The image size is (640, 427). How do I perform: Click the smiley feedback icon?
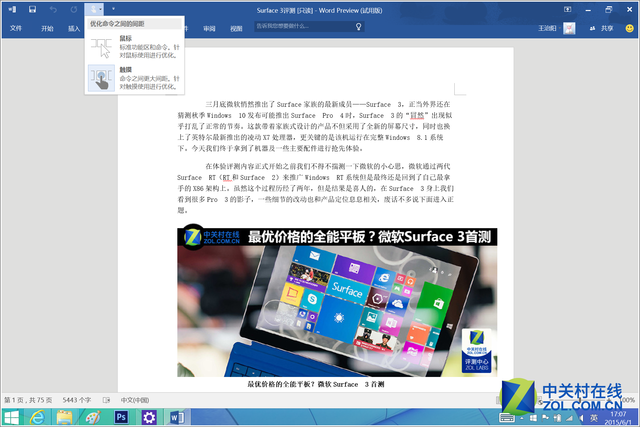tap(630, 28)
